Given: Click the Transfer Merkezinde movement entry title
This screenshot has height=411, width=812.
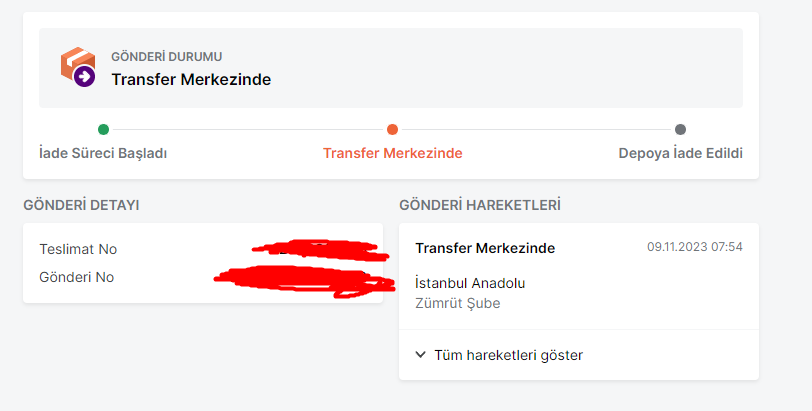Looking at the screenshot, I should (x=485, y=248).
